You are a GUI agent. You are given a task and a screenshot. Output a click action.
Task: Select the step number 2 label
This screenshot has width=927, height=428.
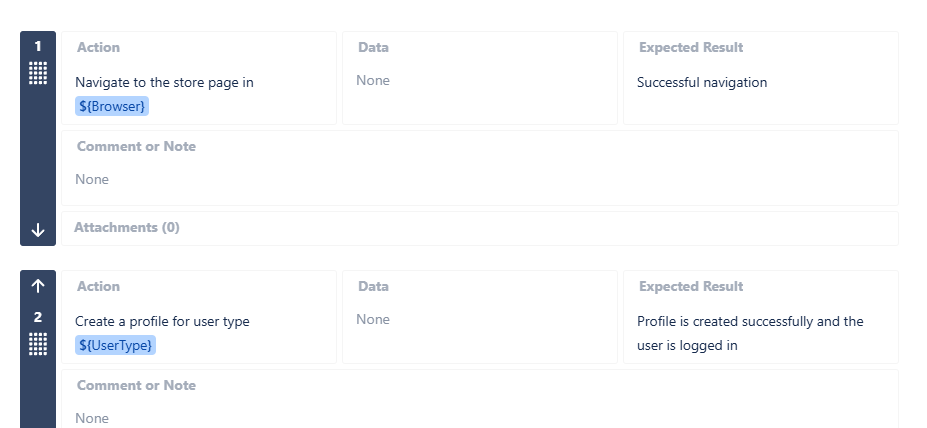38,317
